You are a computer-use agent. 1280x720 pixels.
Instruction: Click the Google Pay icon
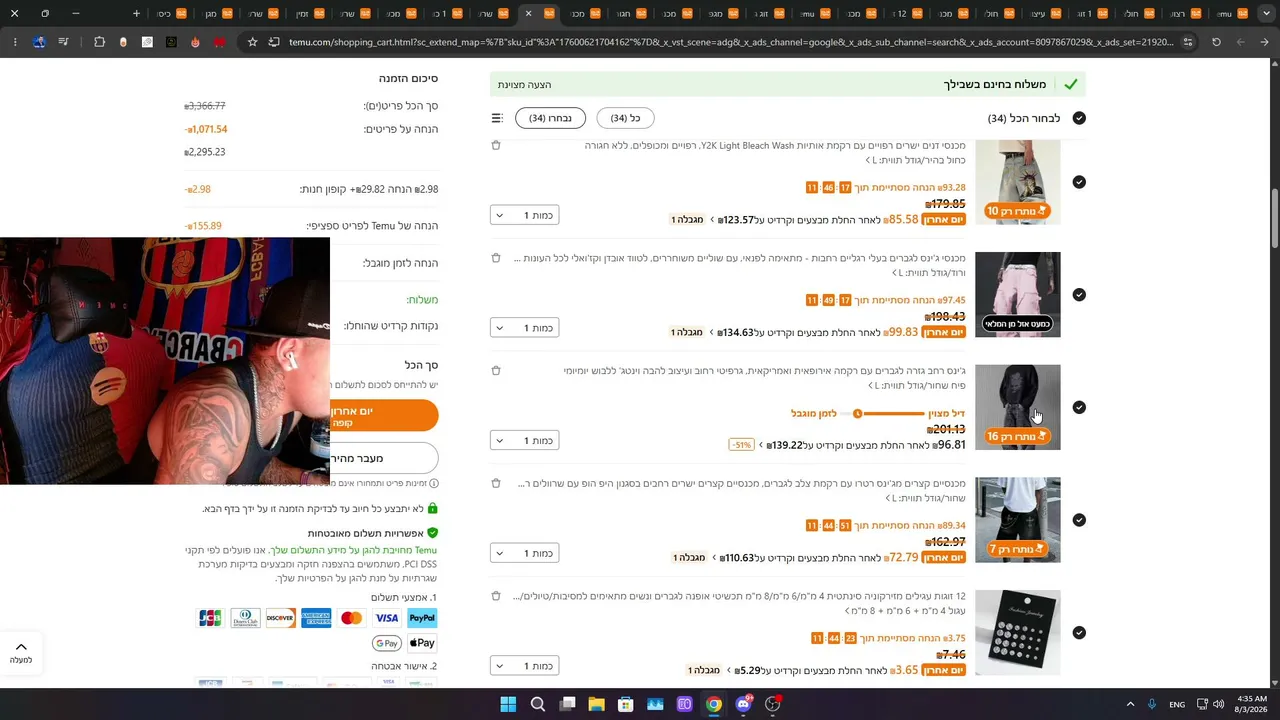pyautogui.click(x=387, y=643)
